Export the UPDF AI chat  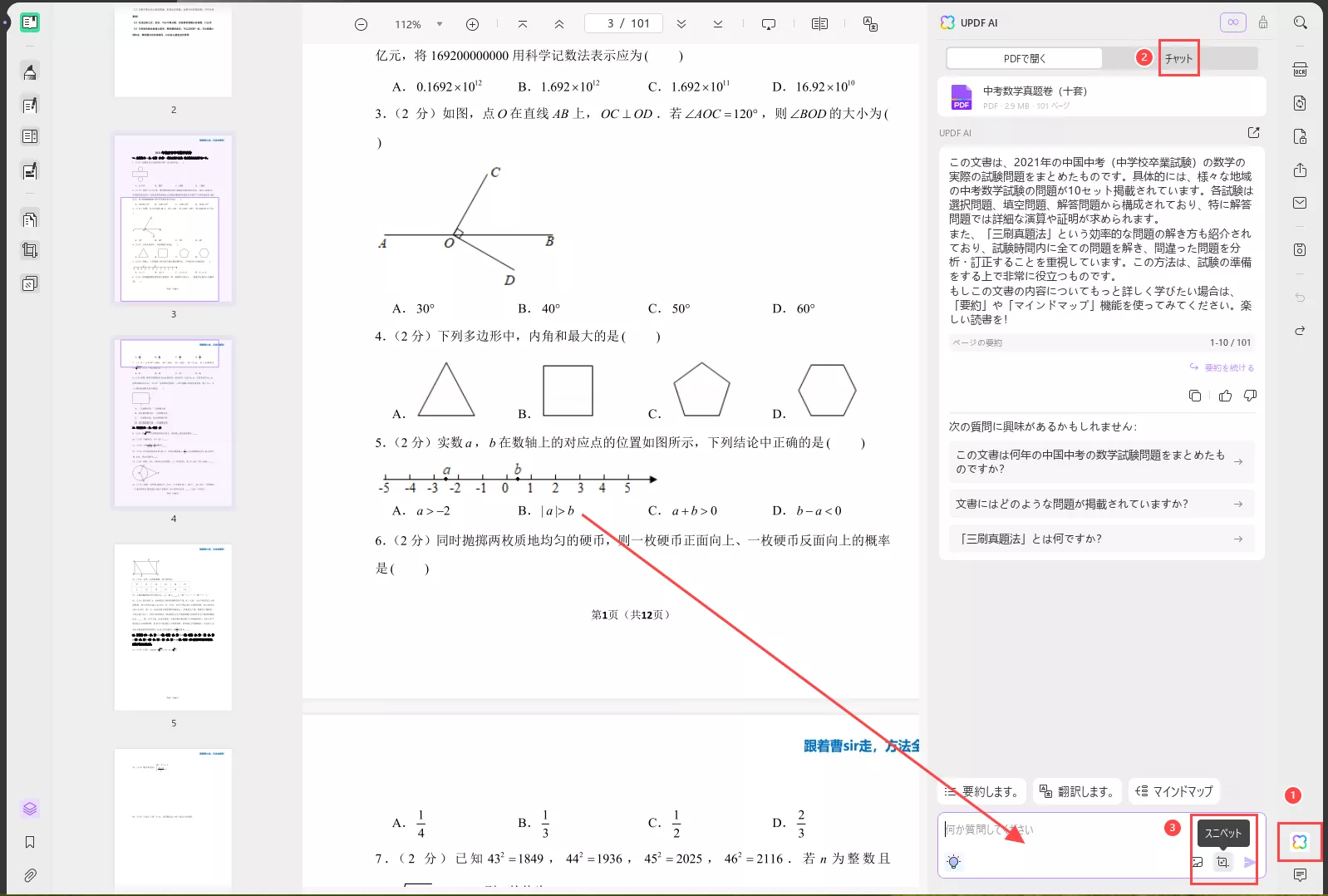coord(1254,133)
